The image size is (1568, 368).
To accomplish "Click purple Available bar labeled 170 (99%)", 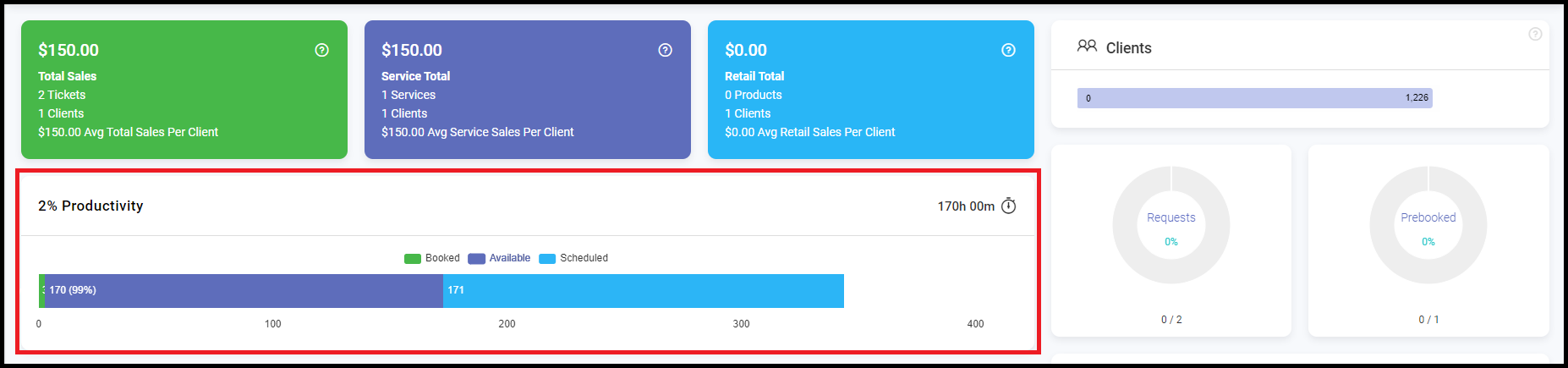I will coord(244,290).
